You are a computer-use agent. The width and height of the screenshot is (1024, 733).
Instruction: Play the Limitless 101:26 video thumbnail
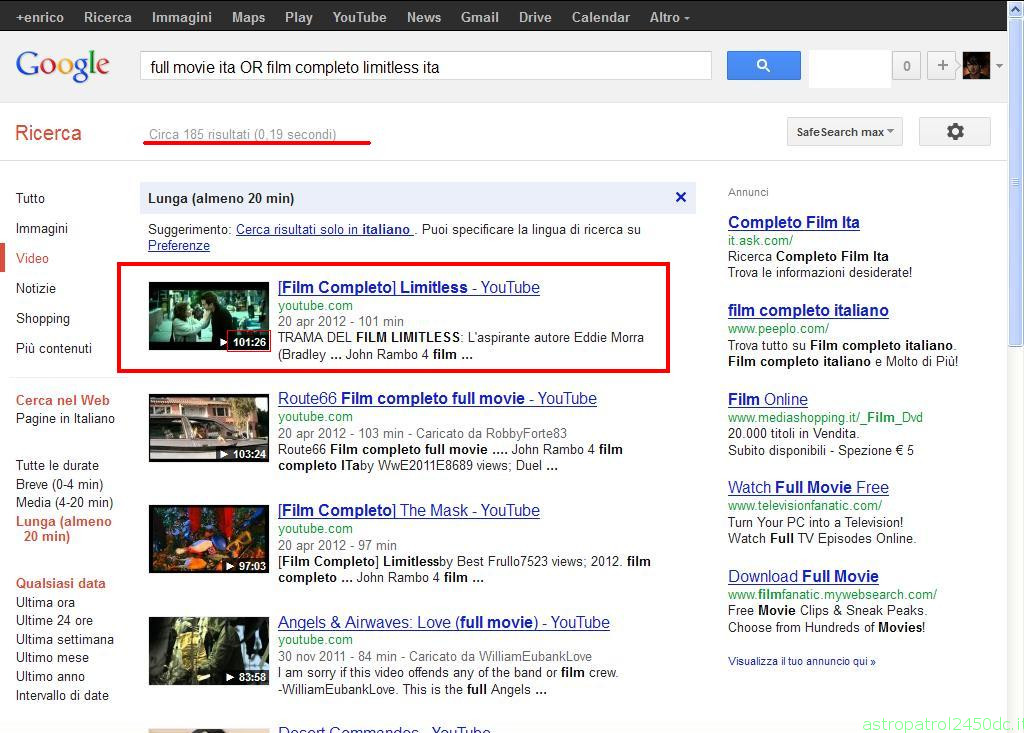[x=209, y=316]
